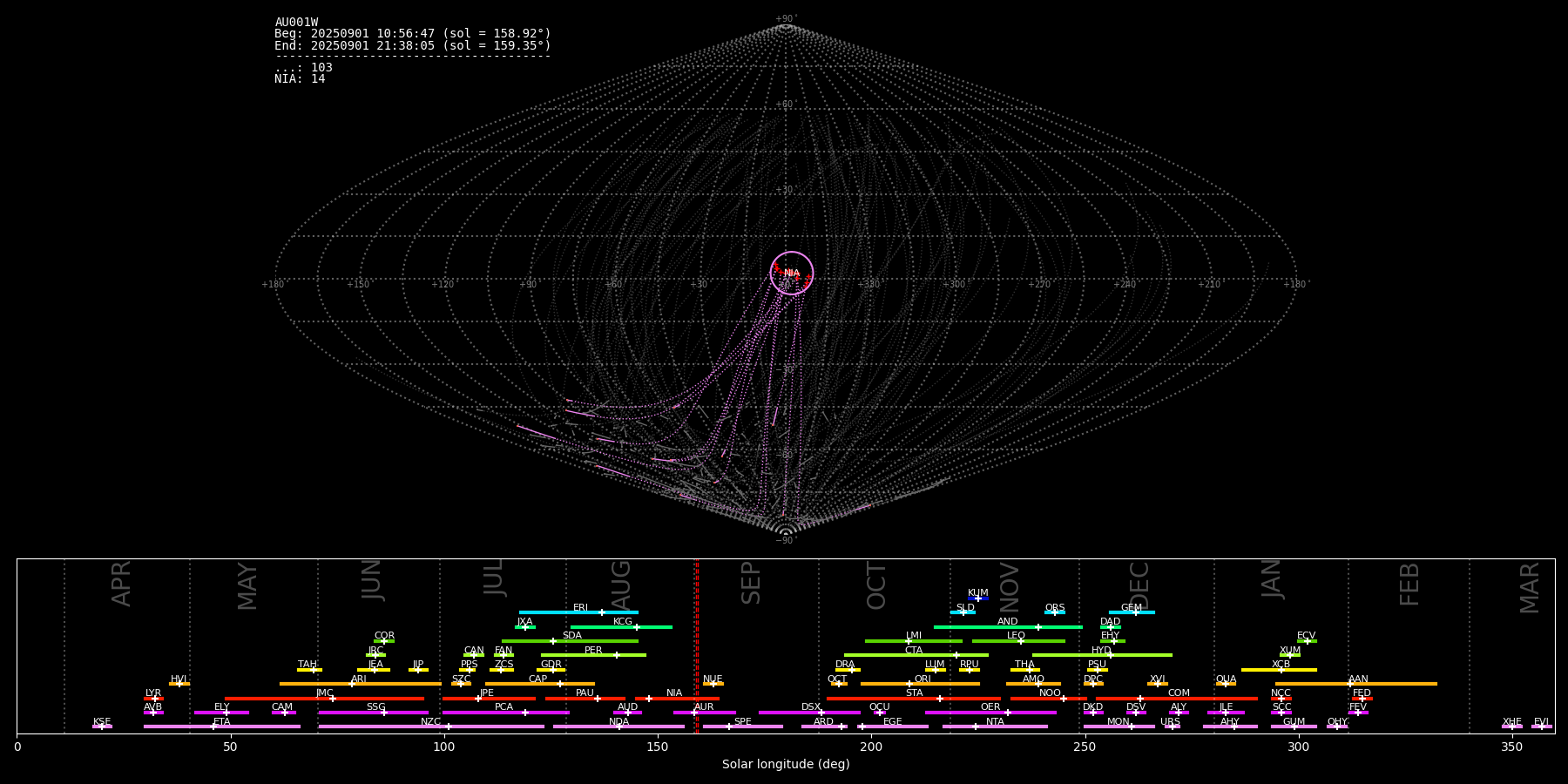Select the PAU shower bar
The image size is (1568, 784).
pos(585,699)
